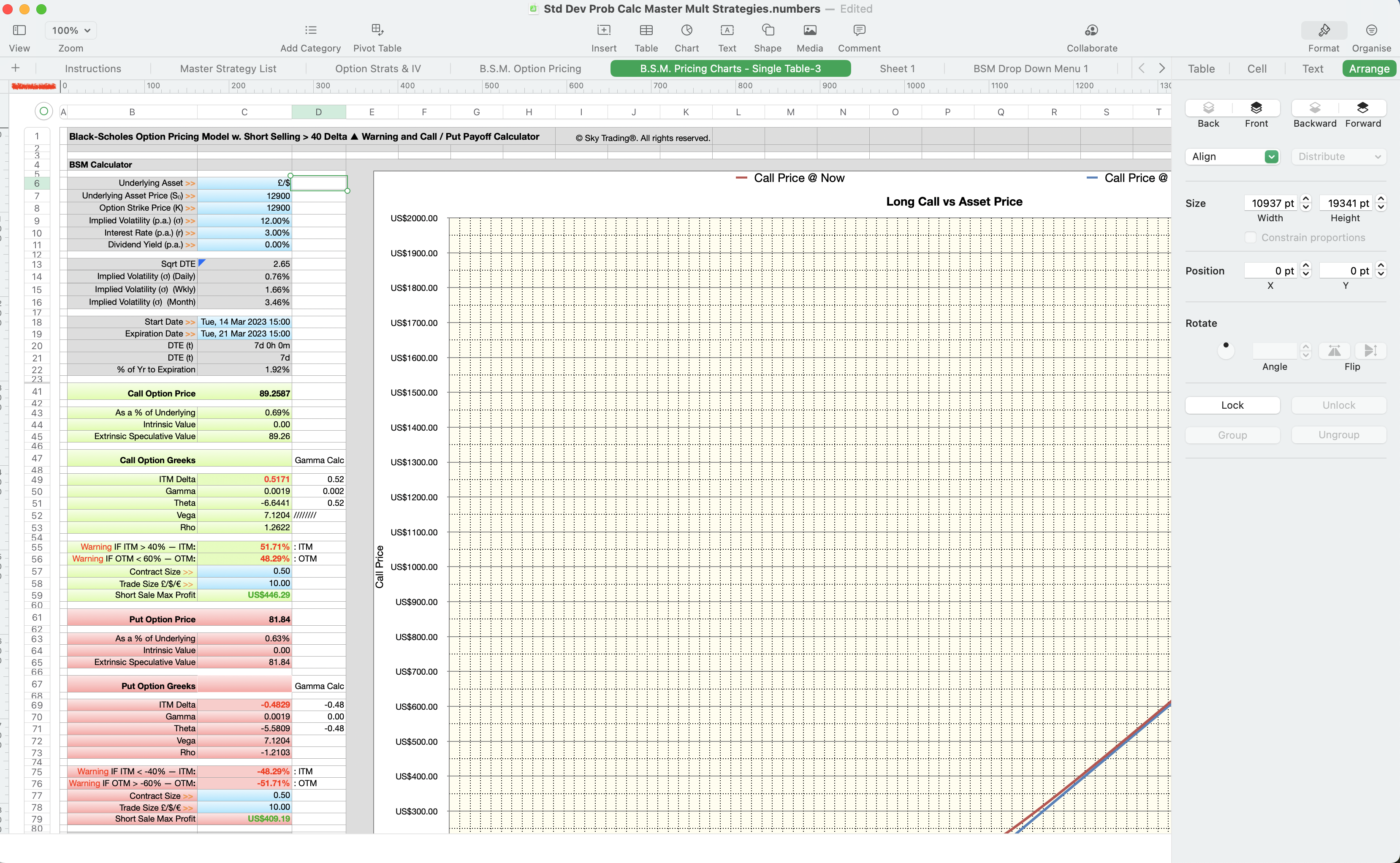Image resolution: width=1400 pixels, height=863 pixels.
Task: Click the Collaborate icon
Action: (1091, 30)
